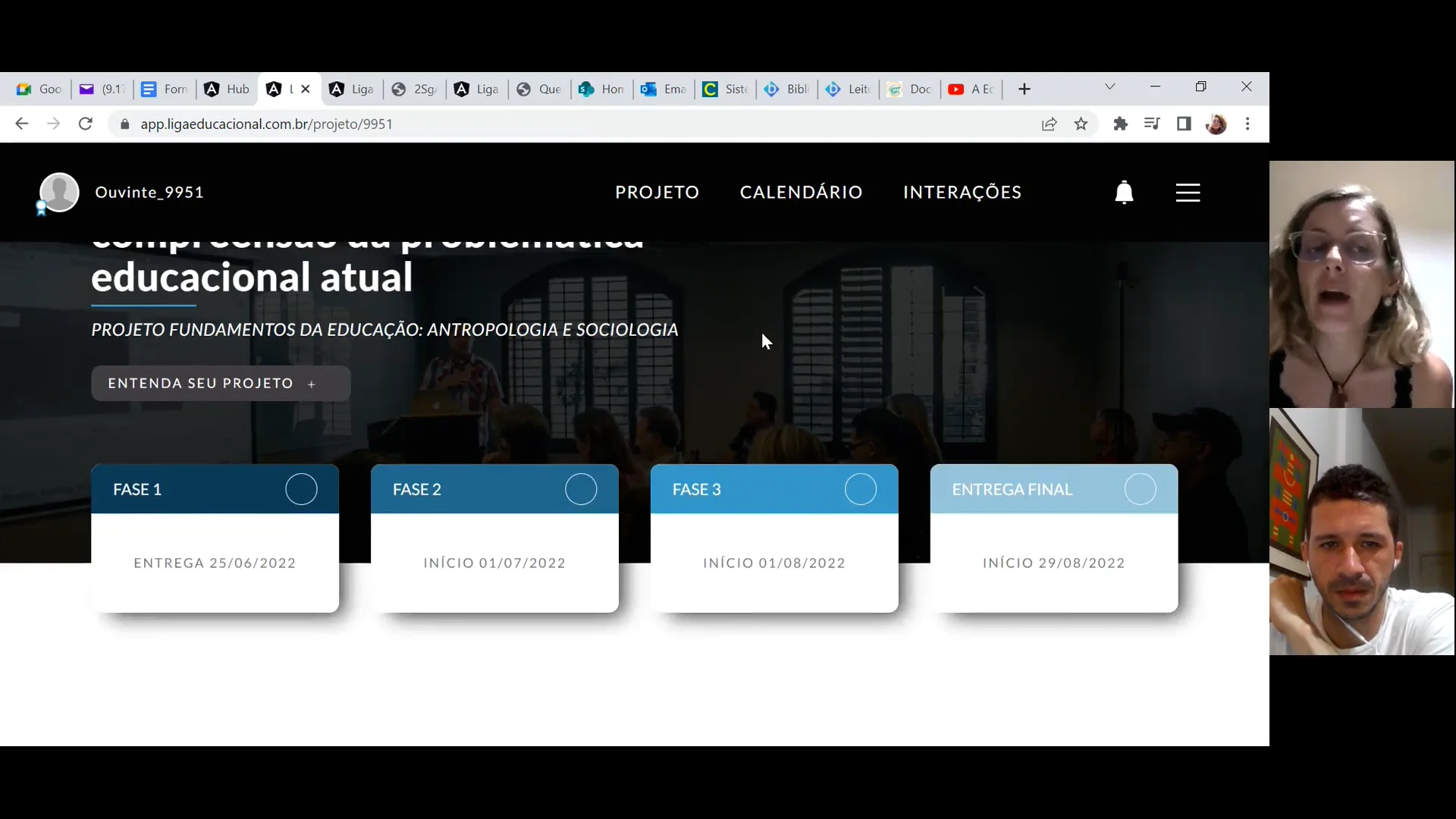
Task: Select the FASE 2 circle indicator
Action: (580, 490)
